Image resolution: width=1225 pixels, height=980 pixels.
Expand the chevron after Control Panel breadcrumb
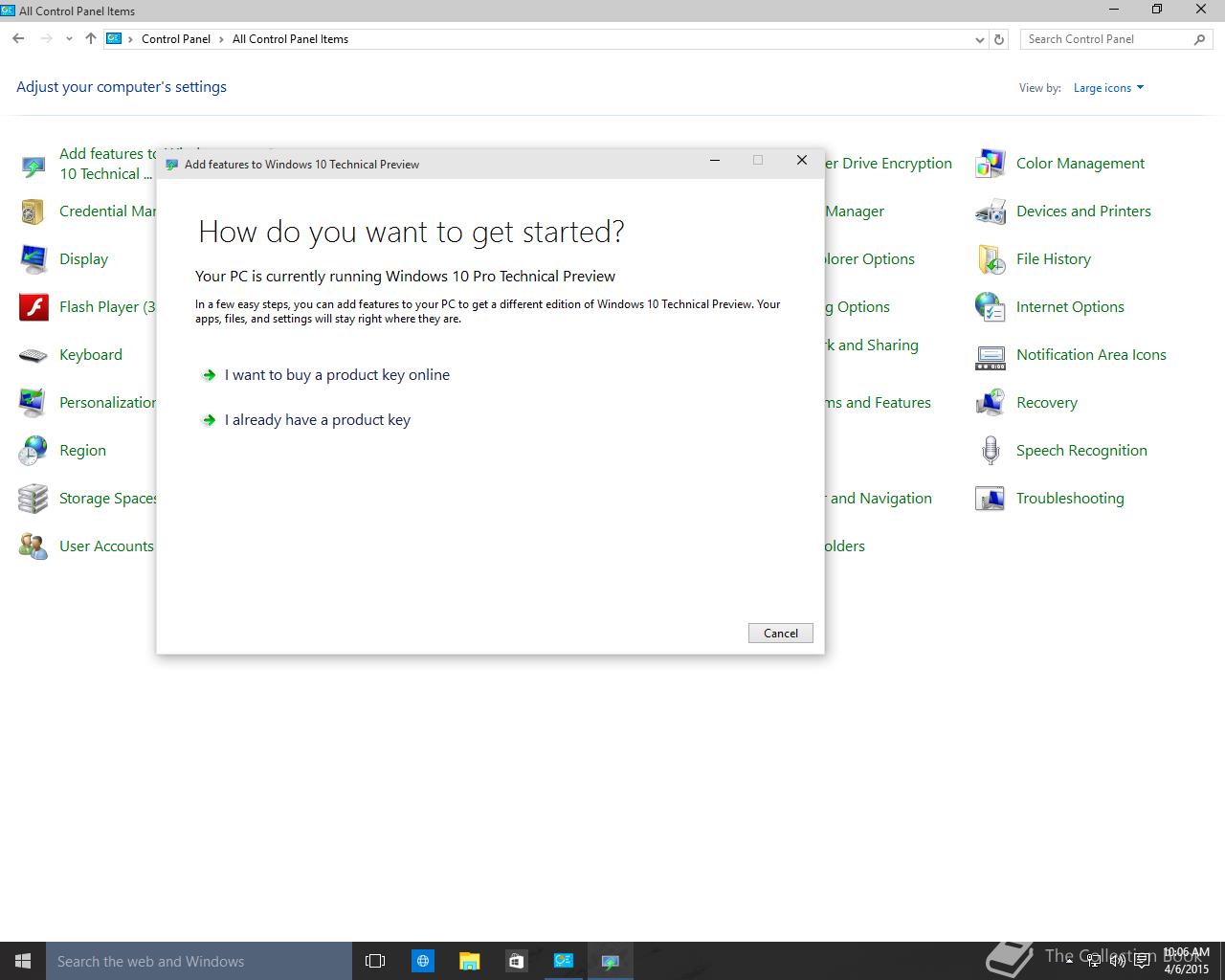tap(221, 39)
